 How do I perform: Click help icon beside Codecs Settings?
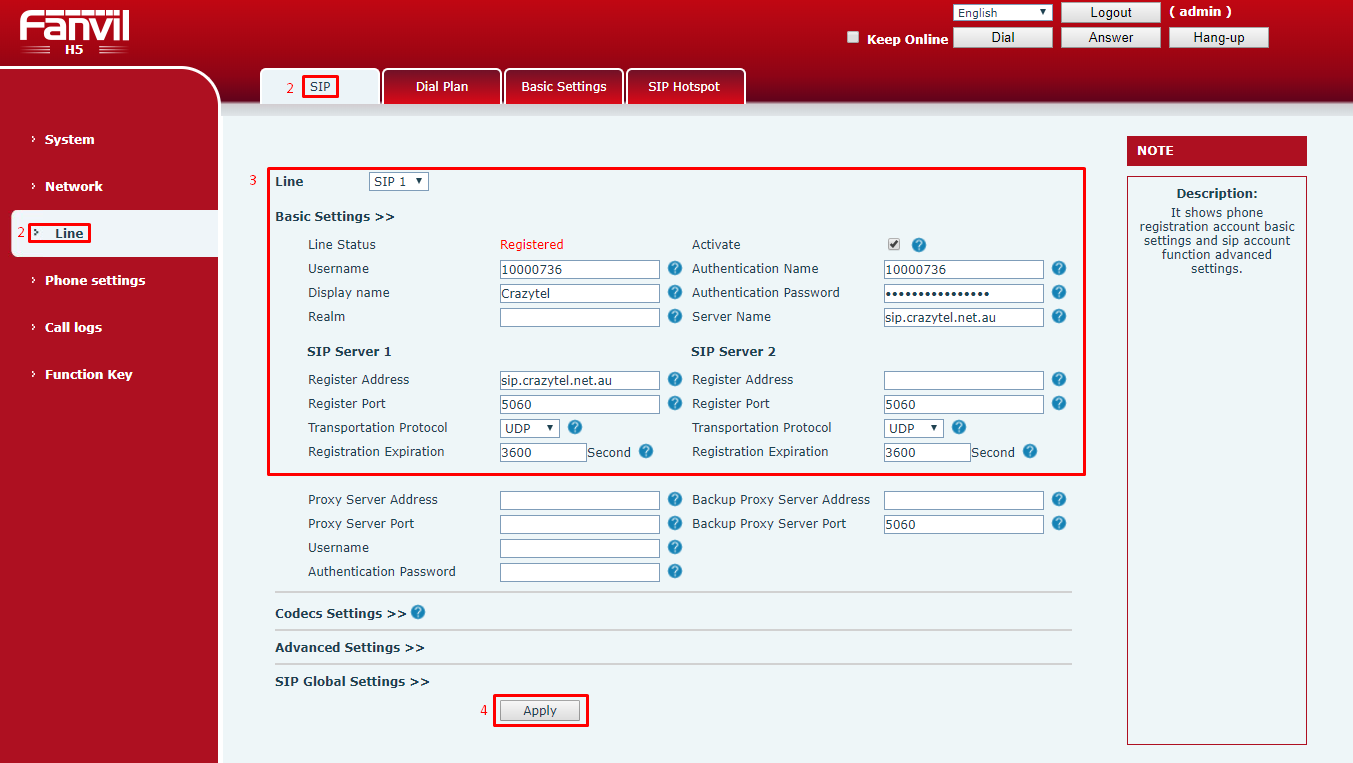point(418,613)
